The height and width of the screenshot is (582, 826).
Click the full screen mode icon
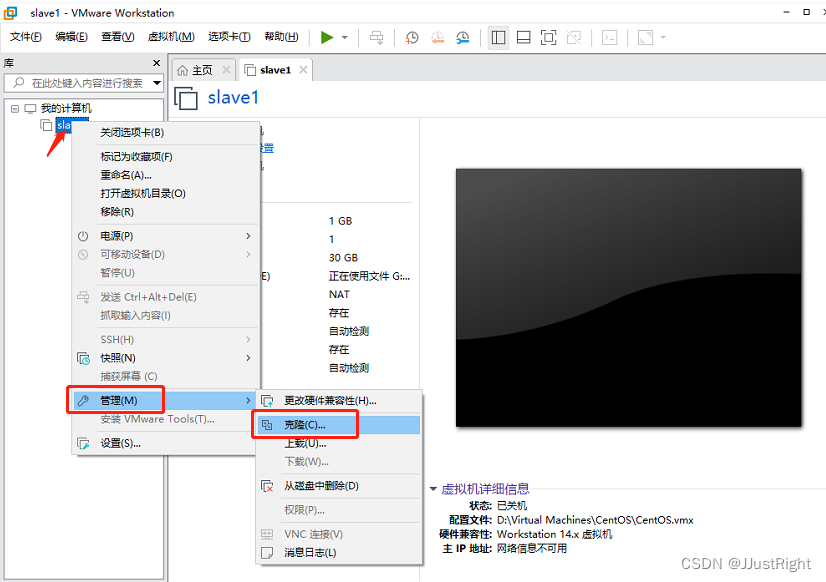click(548, 37)
